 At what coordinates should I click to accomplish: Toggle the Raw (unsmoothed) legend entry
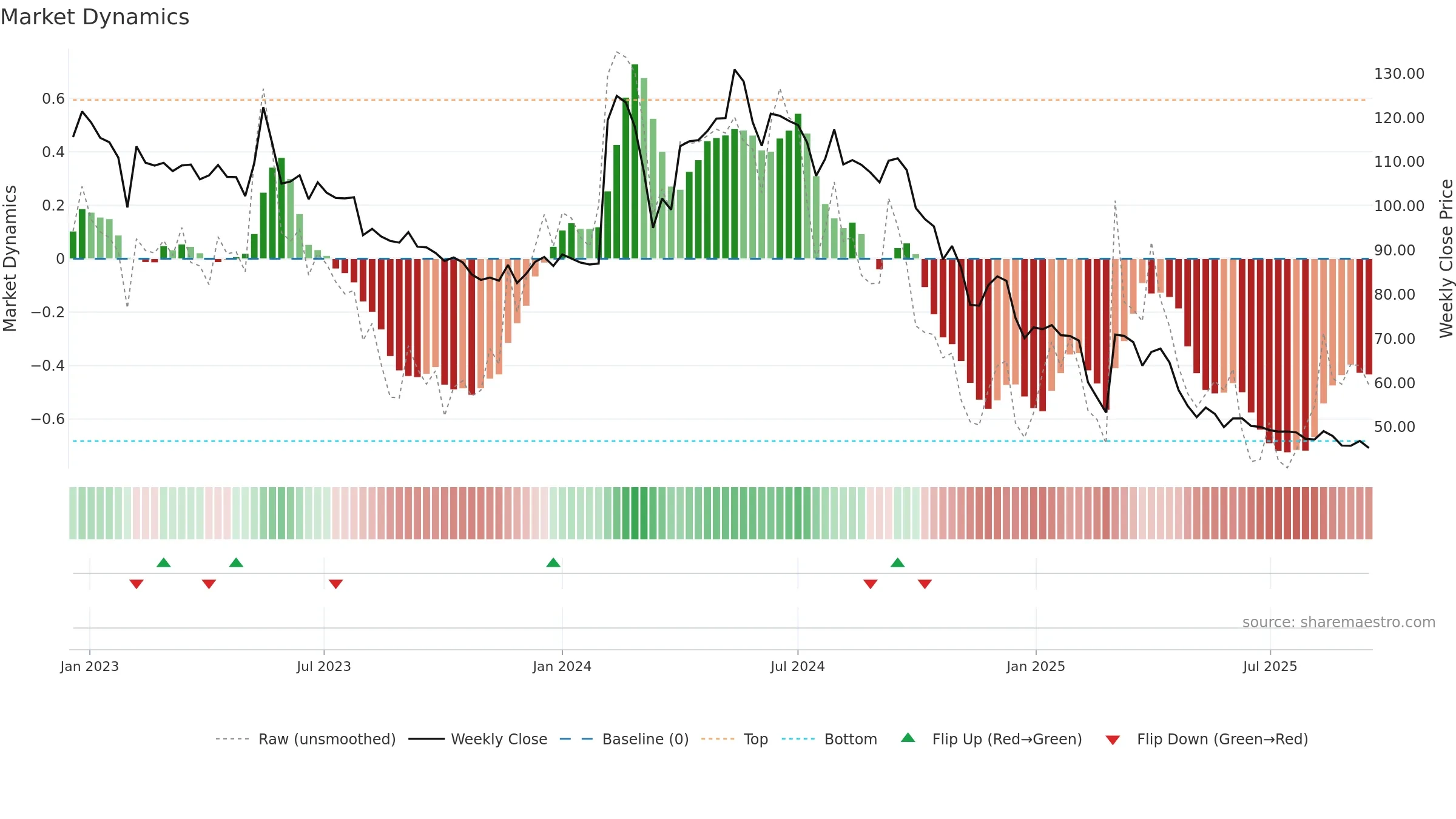pos(305,739)
